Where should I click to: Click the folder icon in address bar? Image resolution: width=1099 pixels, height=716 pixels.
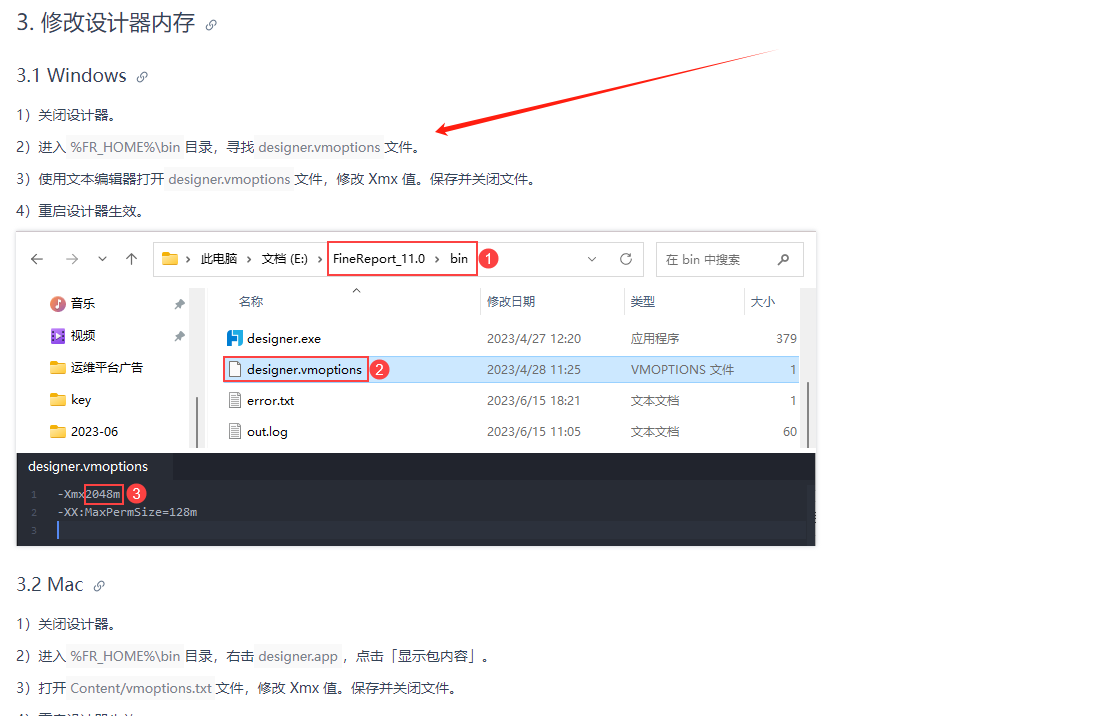(170, 259)
